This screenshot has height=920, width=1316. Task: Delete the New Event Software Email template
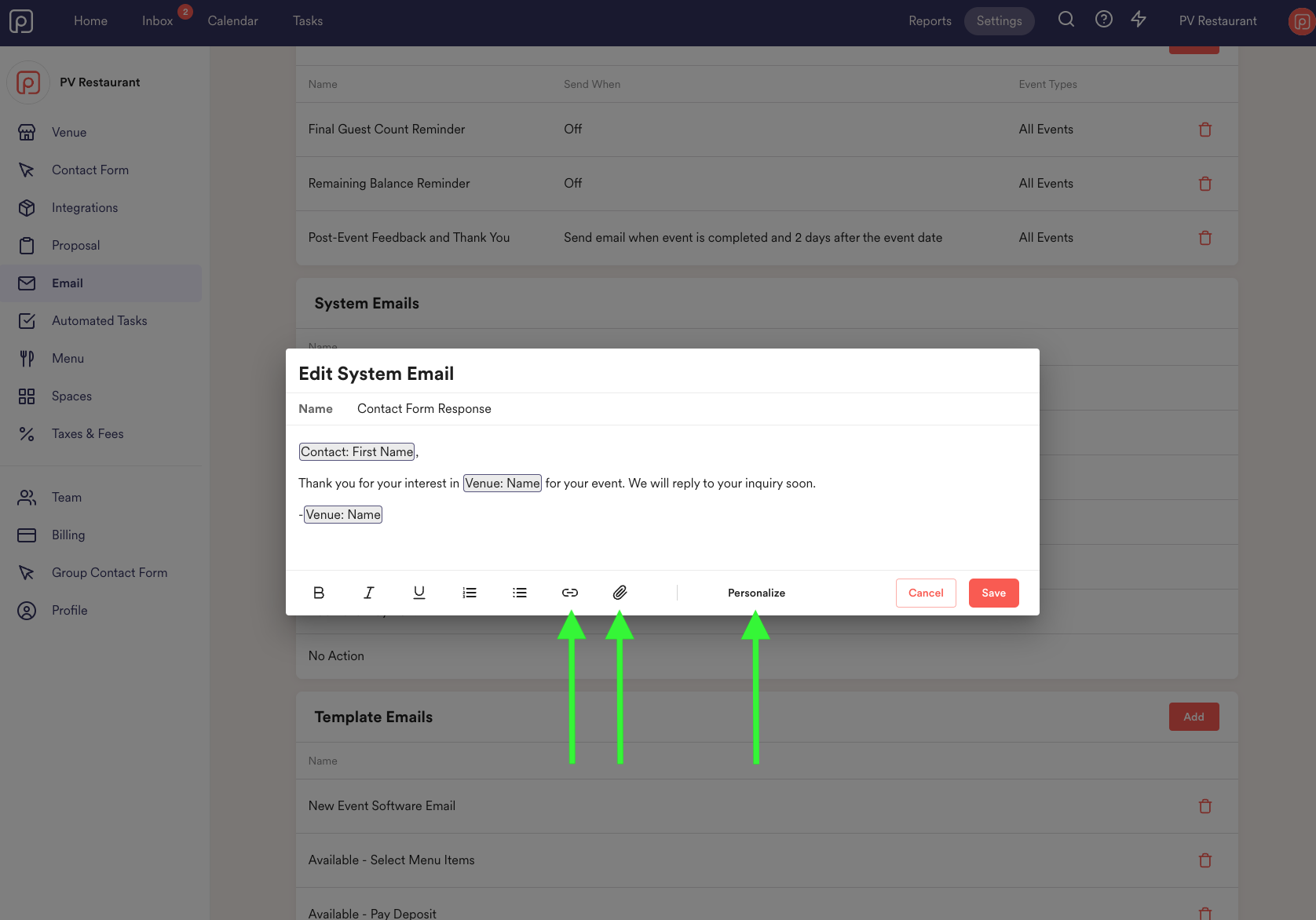1205,805
